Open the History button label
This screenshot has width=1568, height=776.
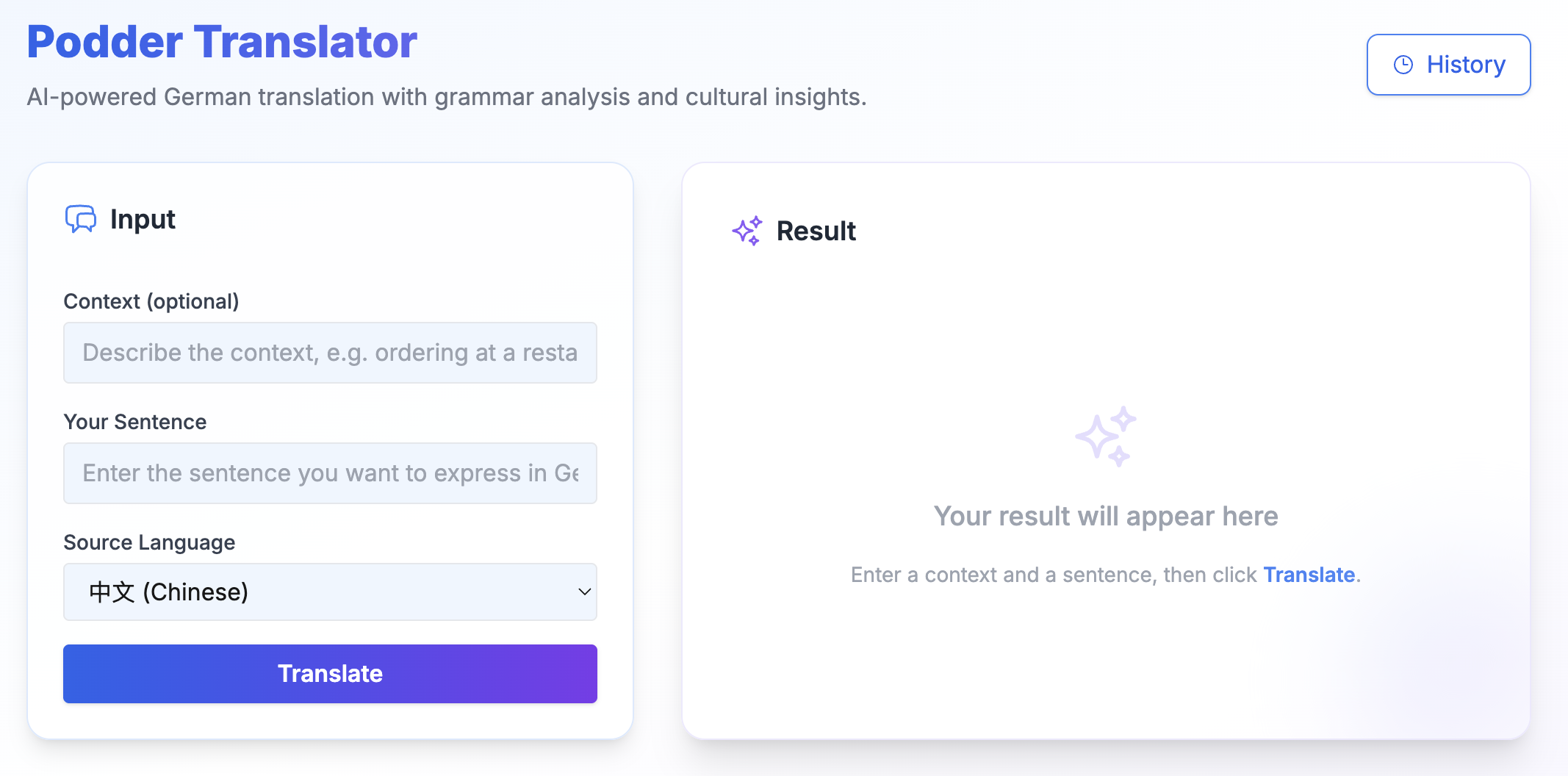[1466, 65]
